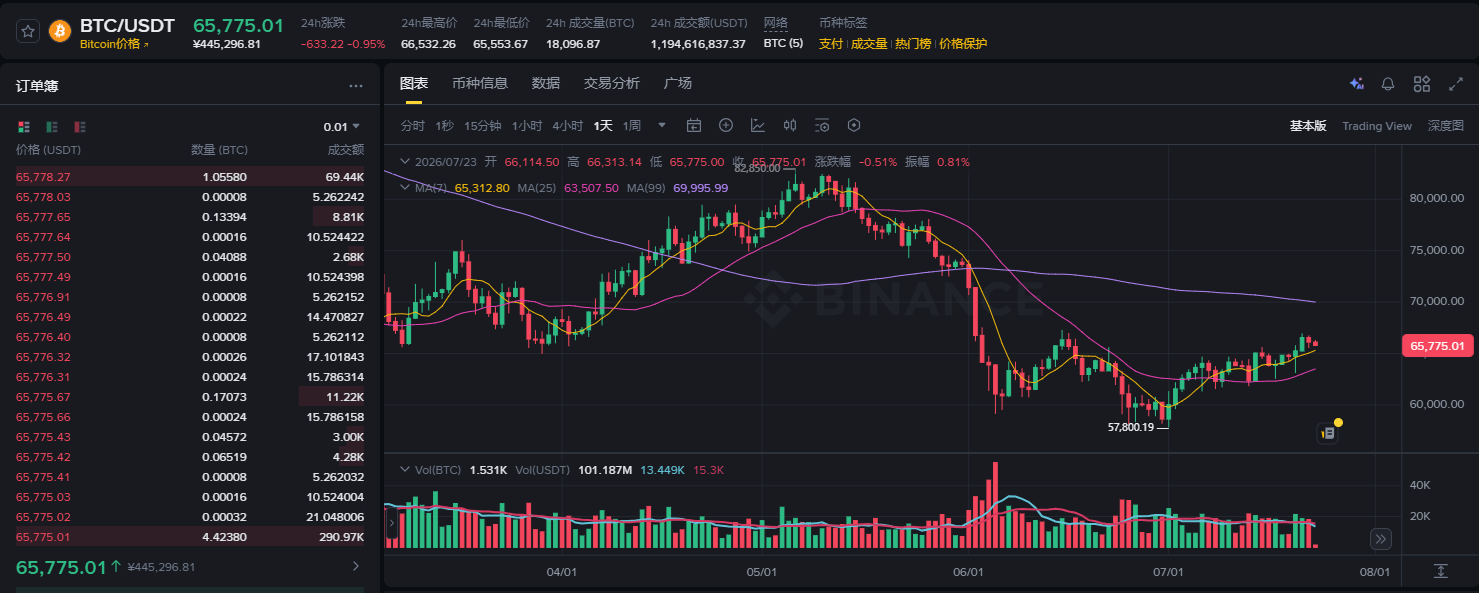Click the MA(7) legend value 65,312.80

(482, 188)
